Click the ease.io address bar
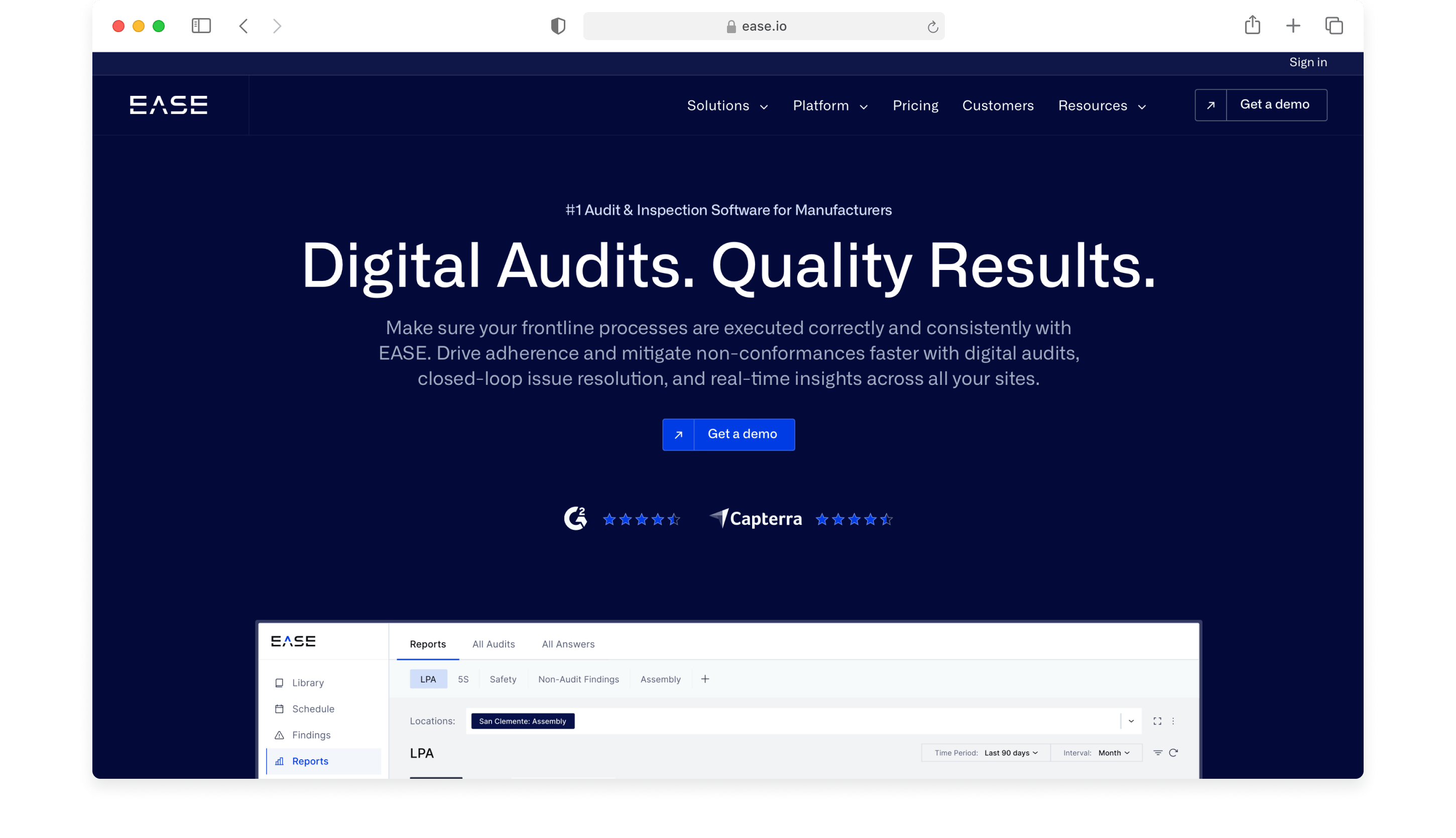Image resolution: width=1456 pixels, height=838 pixels. click(x=764, y=27)
